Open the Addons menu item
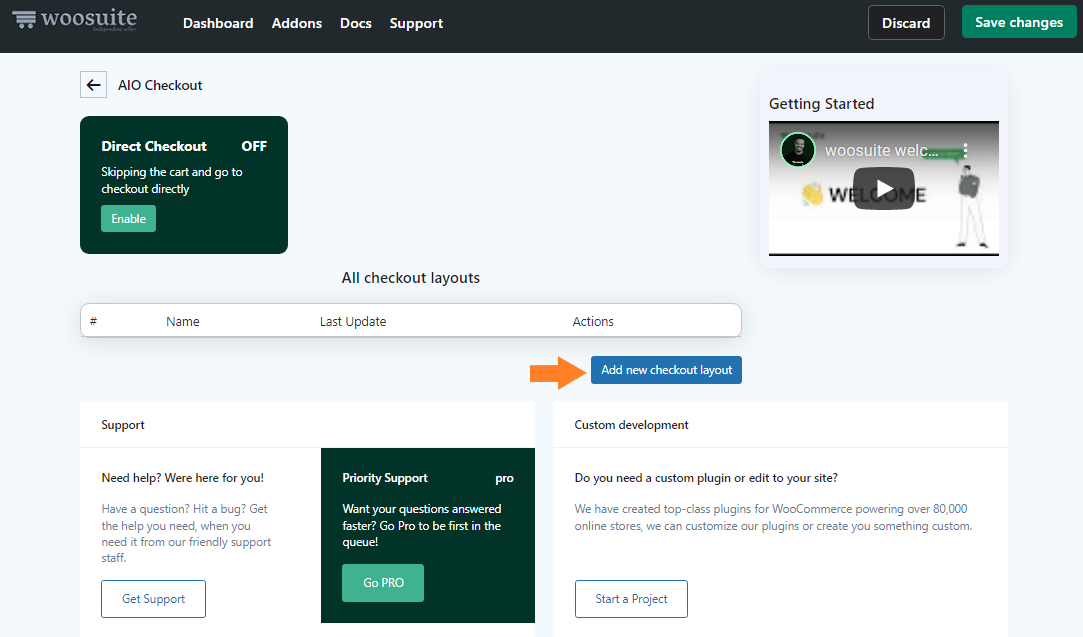The height and width of the screenshot is (637, 1083). point(297,23)
